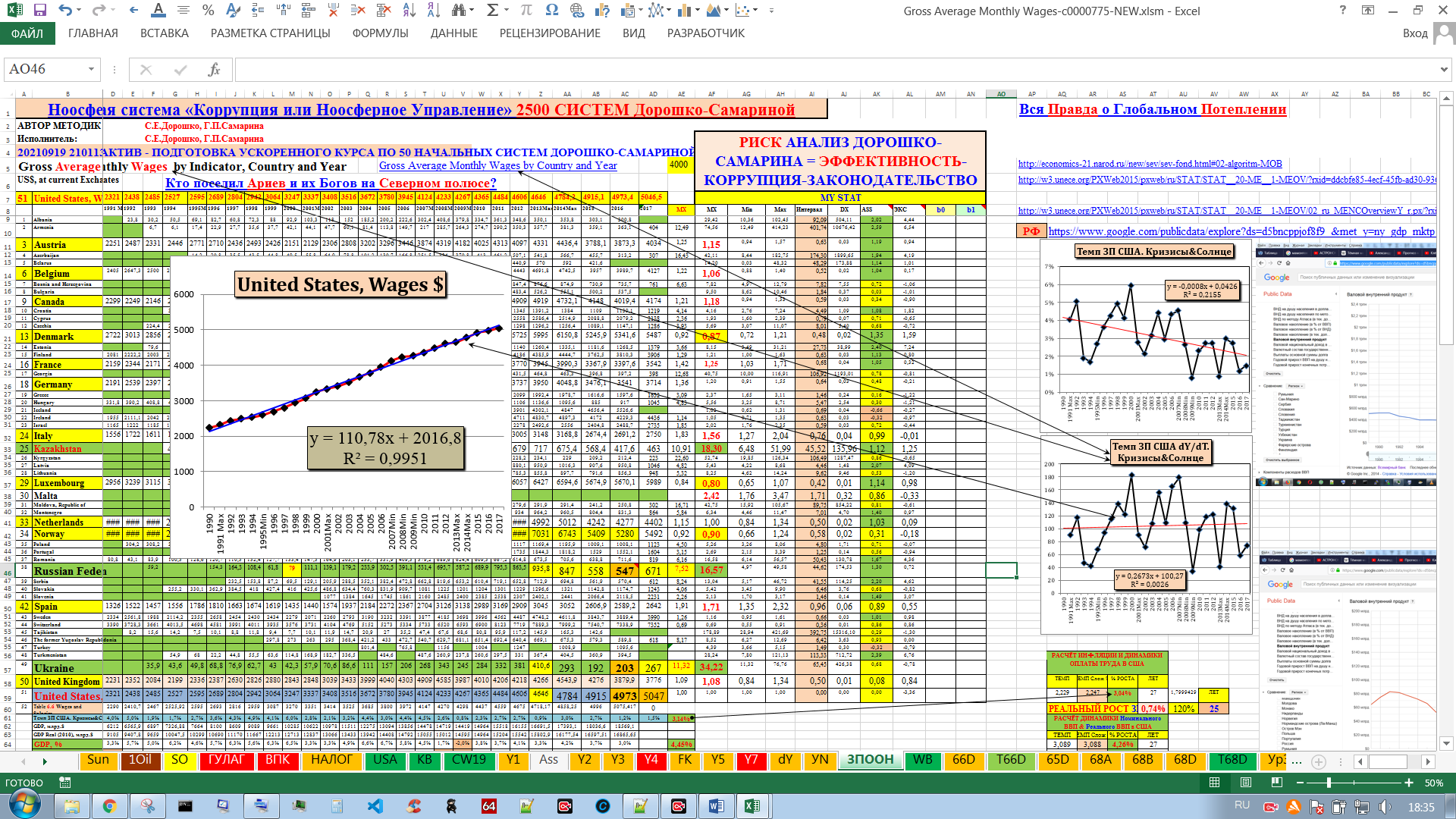
Task: Click the insert function fx icon
Action: [x=215, y=70]
